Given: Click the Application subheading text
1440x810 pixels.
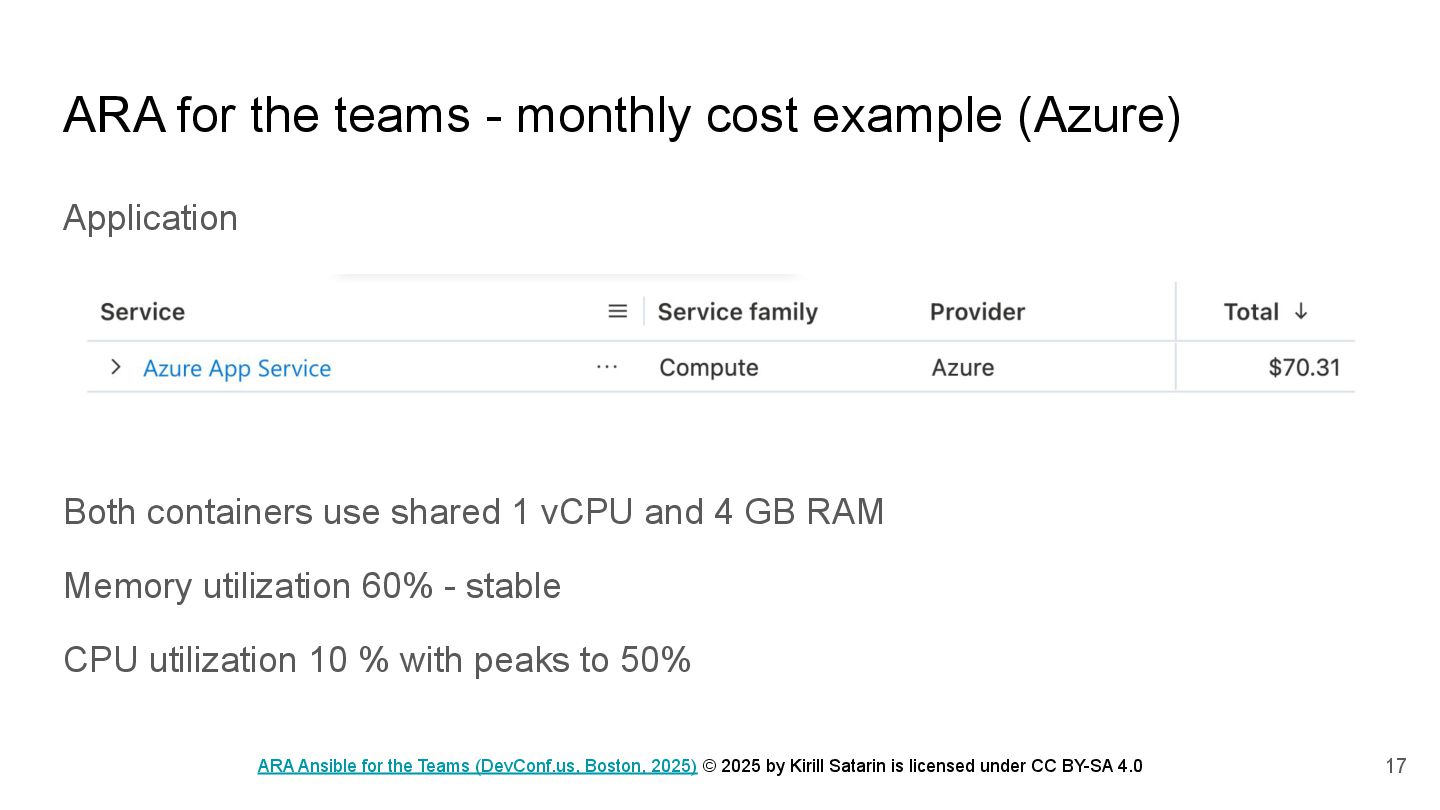Looking at the screenshot, I should point(150,218).
